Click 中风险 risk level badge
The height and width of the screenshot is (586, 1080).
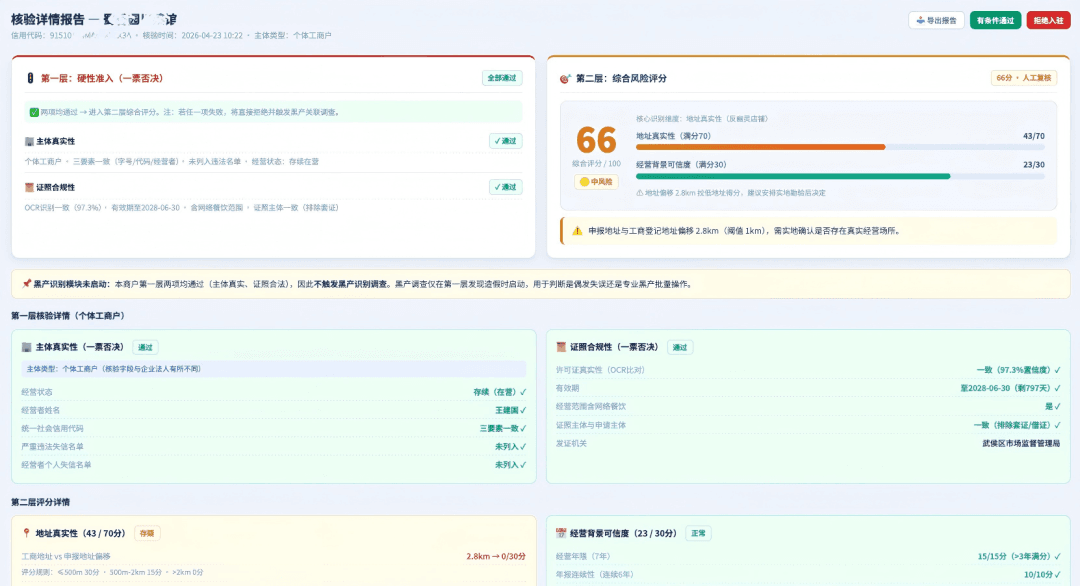596,182
